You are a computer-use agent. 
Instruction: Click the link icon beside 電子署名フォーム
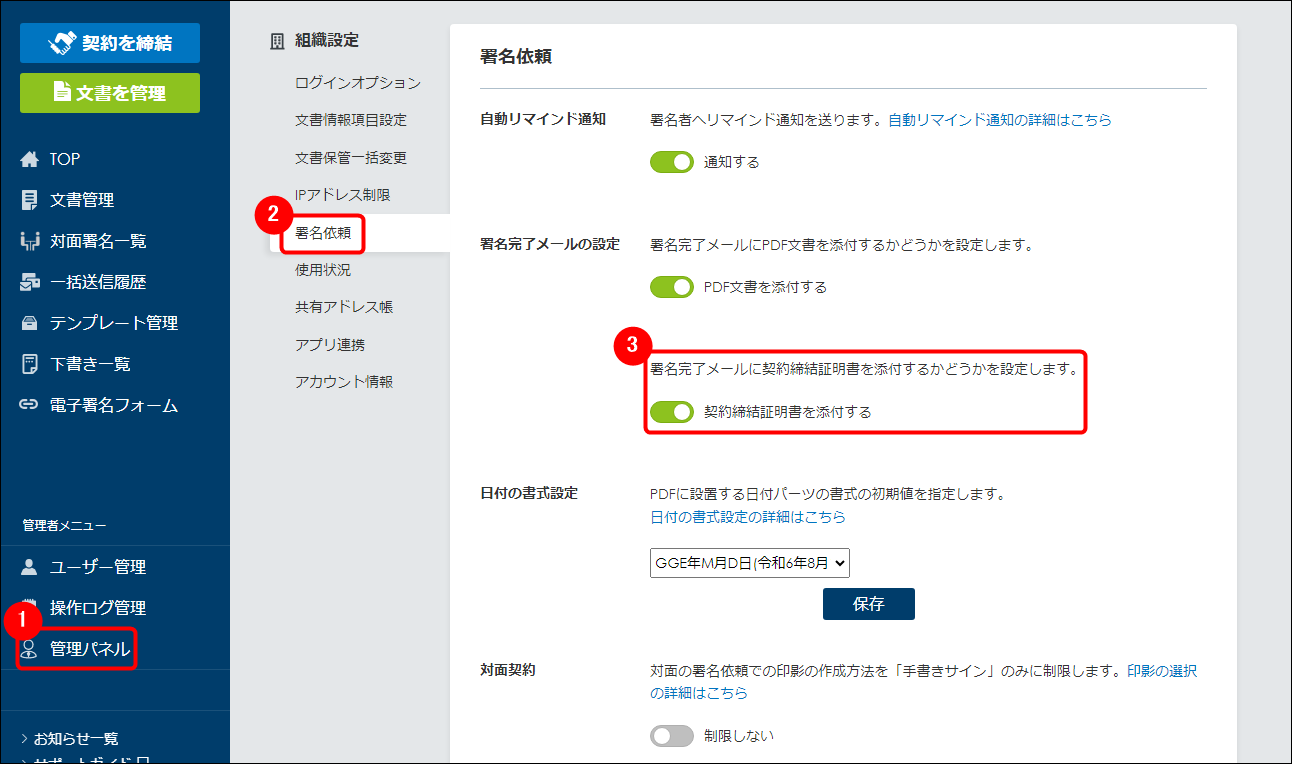coord(29,405)
